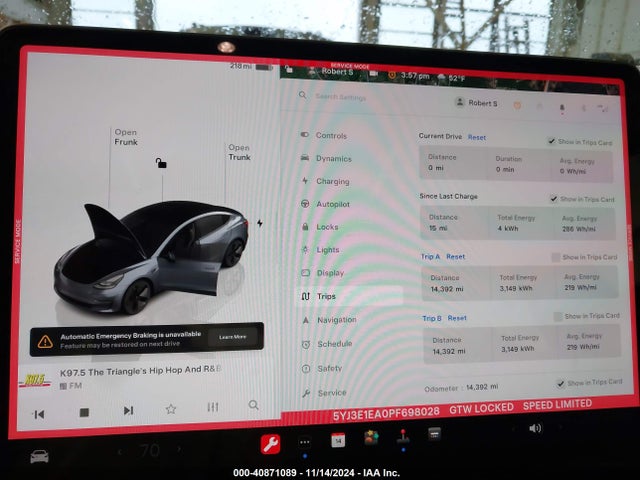The image size is (640, 480).
Task: Tap the lock icon in top status bar
Action: 289,69
